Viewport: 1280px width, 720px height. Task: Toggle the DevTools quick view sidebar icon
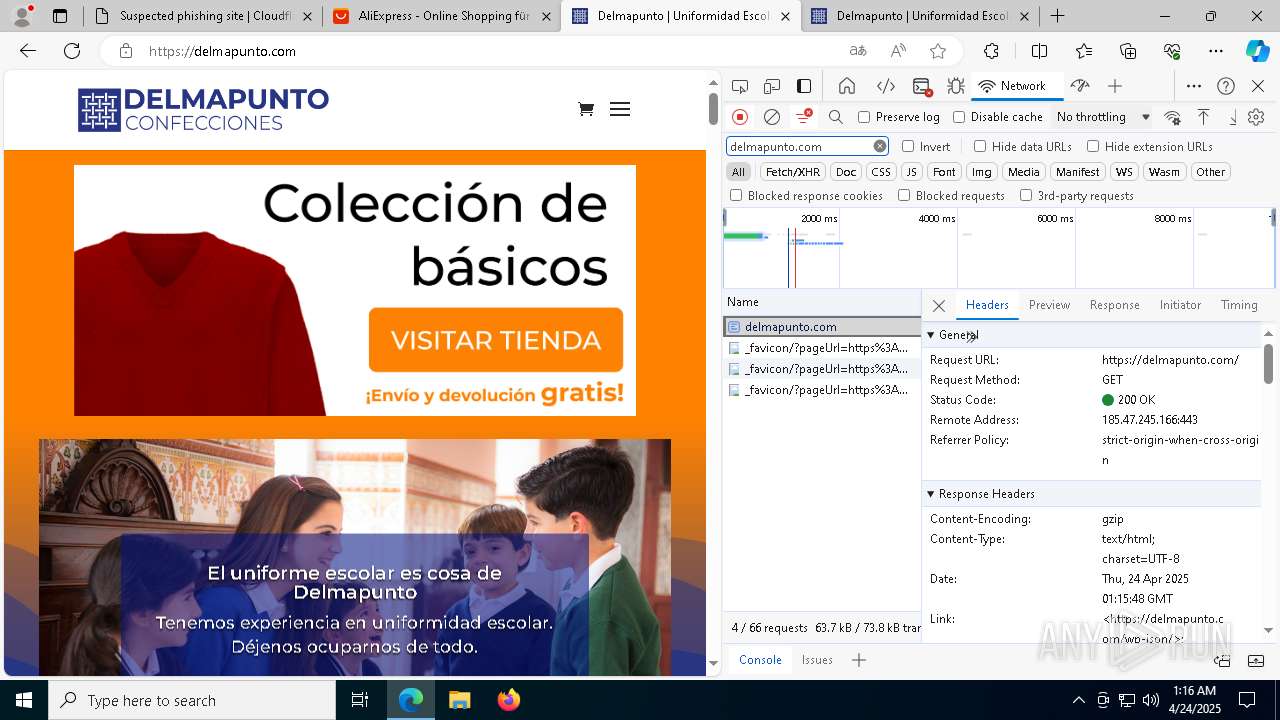804,86
